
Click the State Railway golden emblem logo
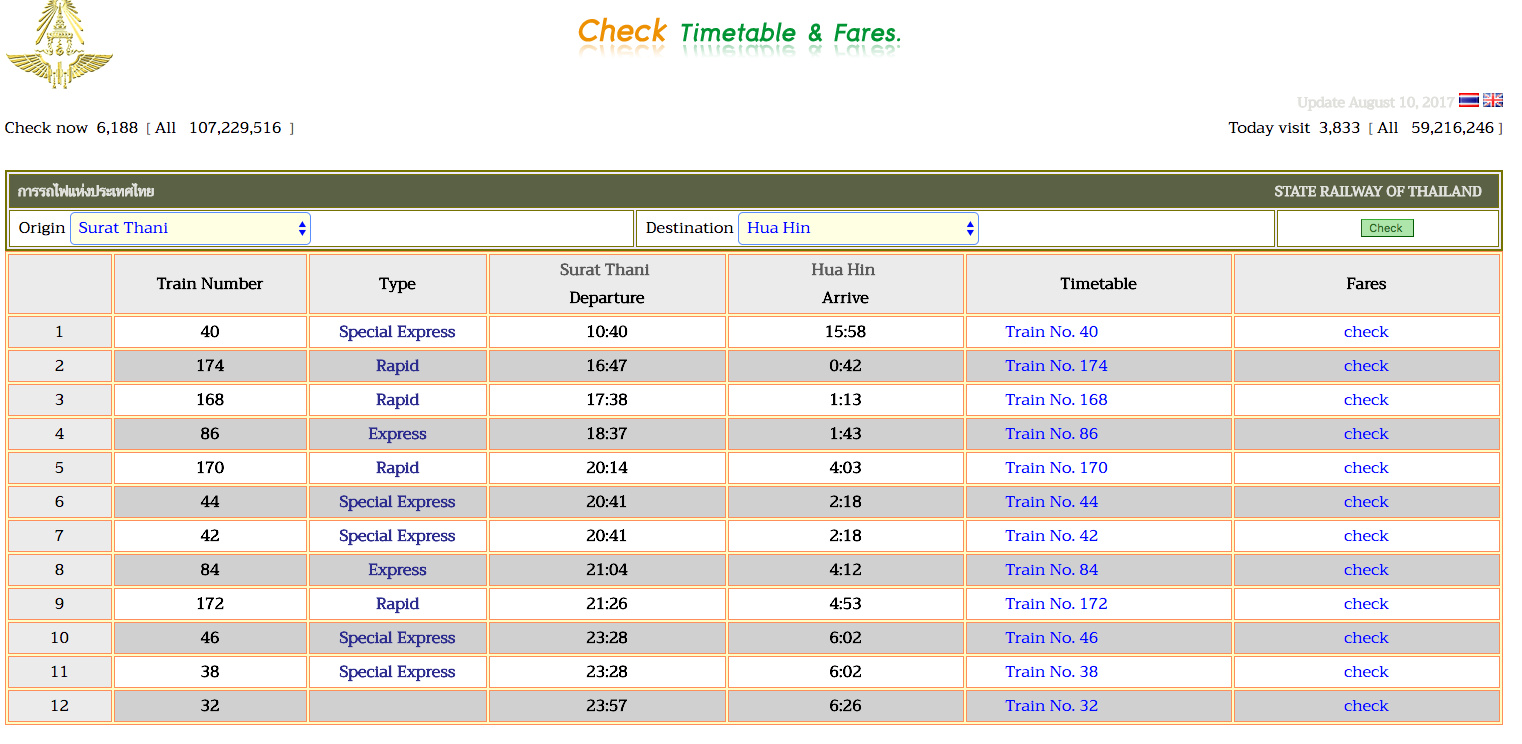(x=59, y=46)
